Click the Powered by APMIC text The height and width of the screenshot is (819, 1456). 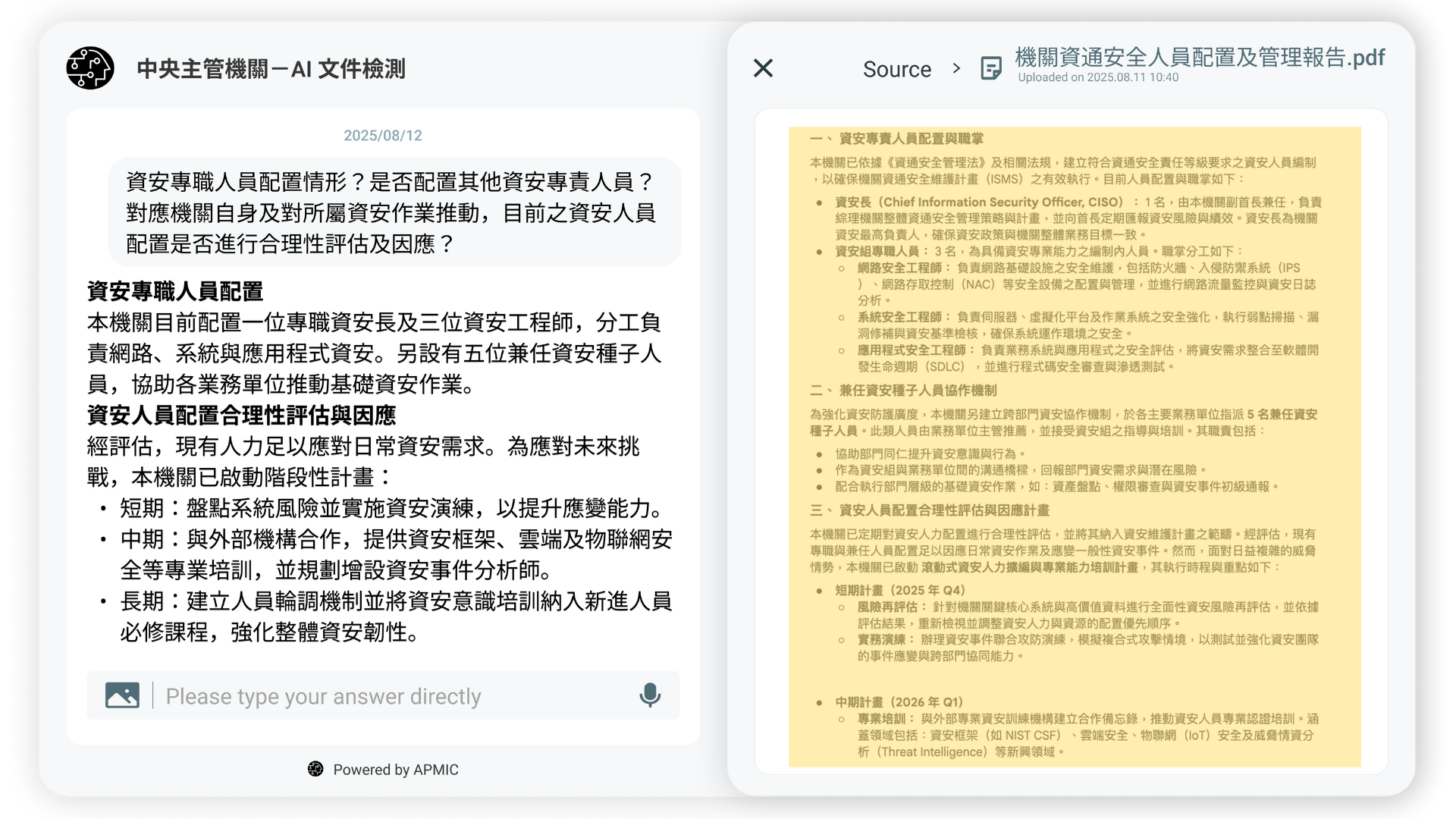[x=395, y=770]
